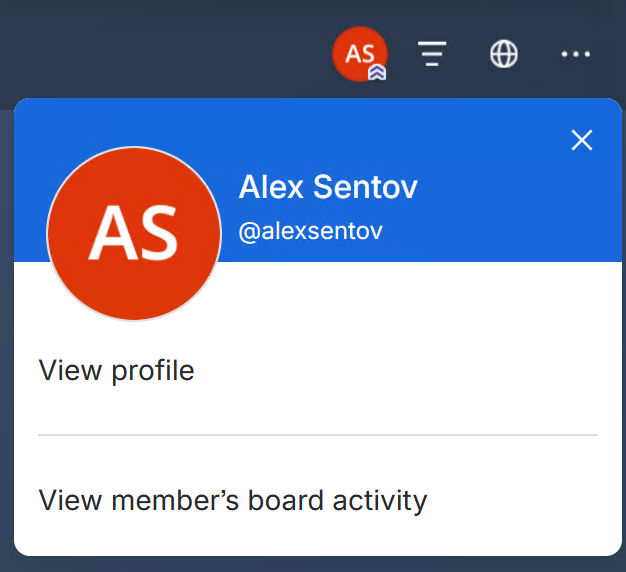Open the three-dot board menu
This screenshot has width=626, height=572.
click(x=576, y=54)
